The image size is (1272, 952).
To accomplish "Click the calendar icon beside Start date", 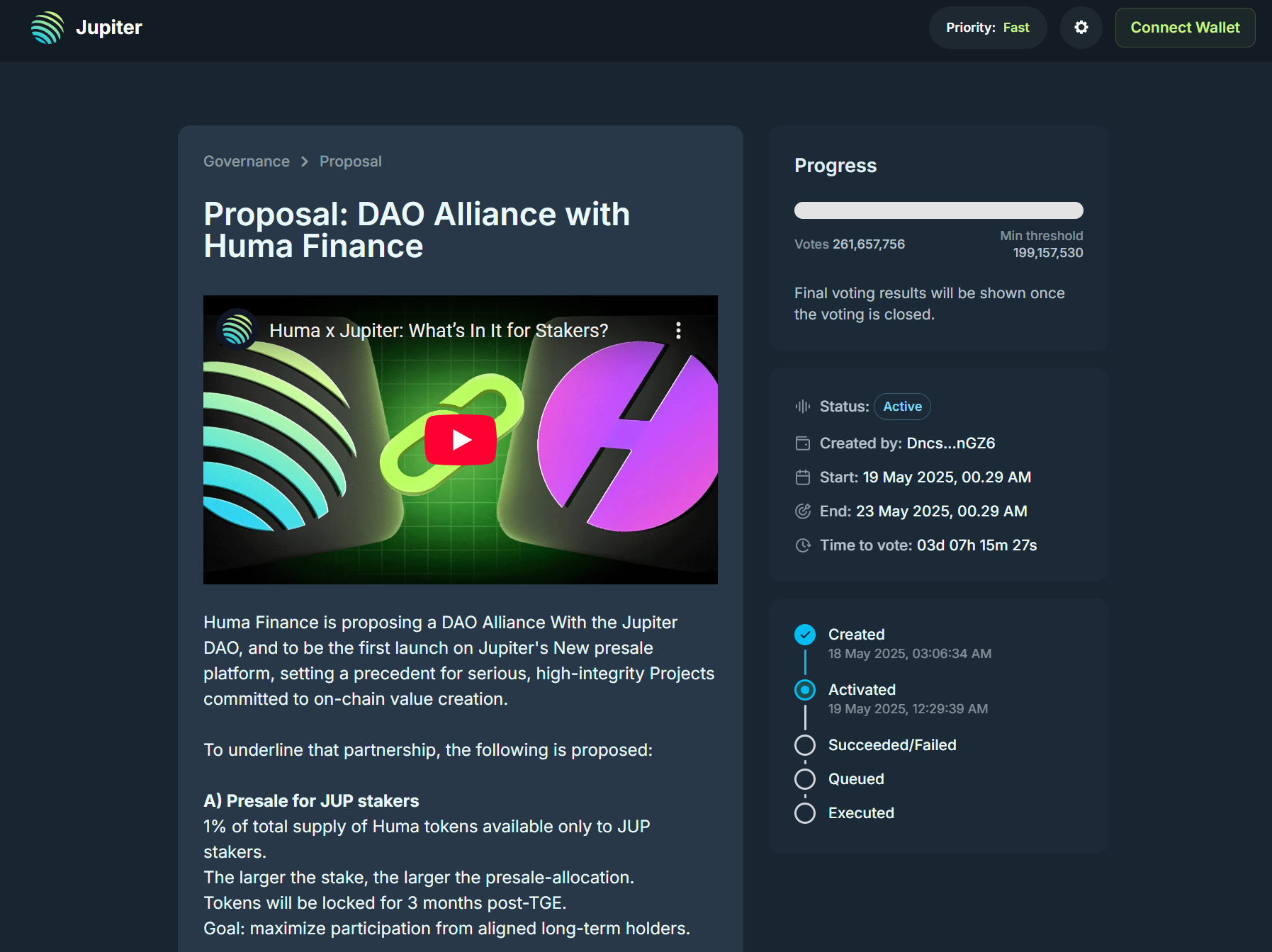I will pyautogui.click(x=803, y=477).
